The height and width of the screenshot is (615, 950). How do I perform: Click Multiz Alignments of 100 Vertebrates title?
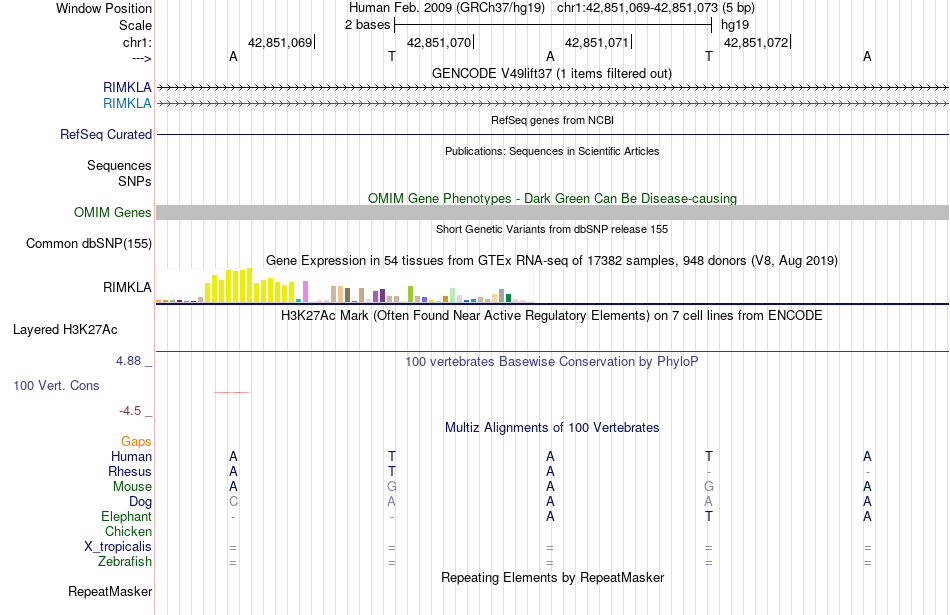[x=552, y=428]
